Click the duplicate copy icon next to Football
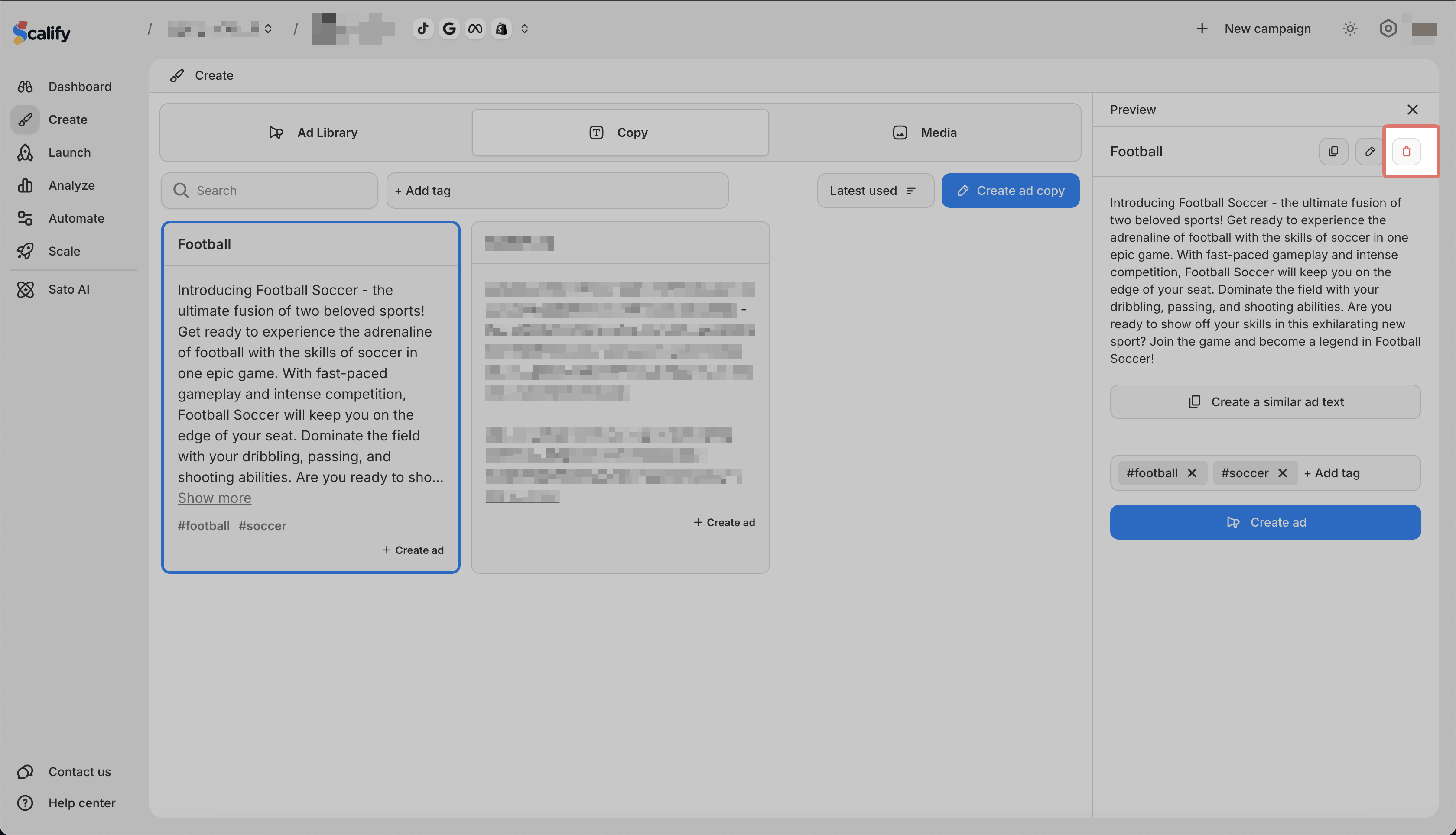The image size is (1456, 835). pos(1333,152)
